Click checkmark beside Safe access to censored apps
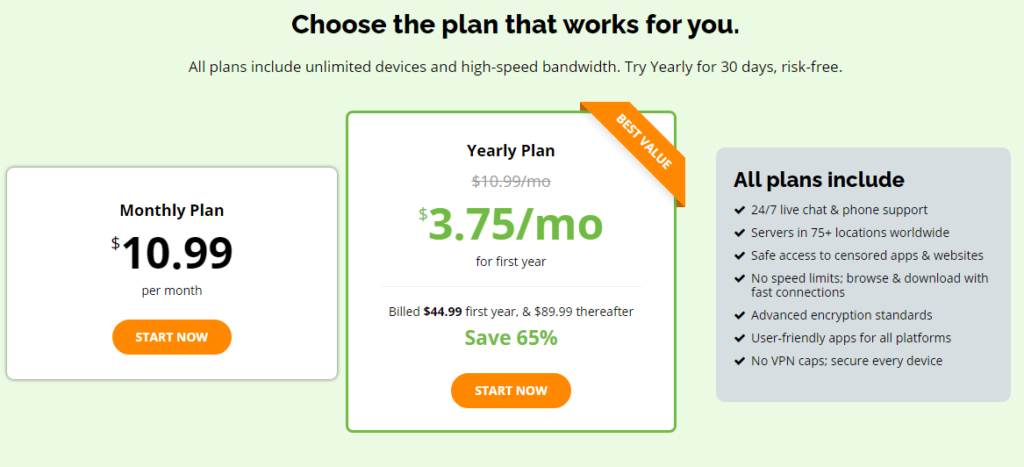Screen dimensions: 1024x467 739,256
